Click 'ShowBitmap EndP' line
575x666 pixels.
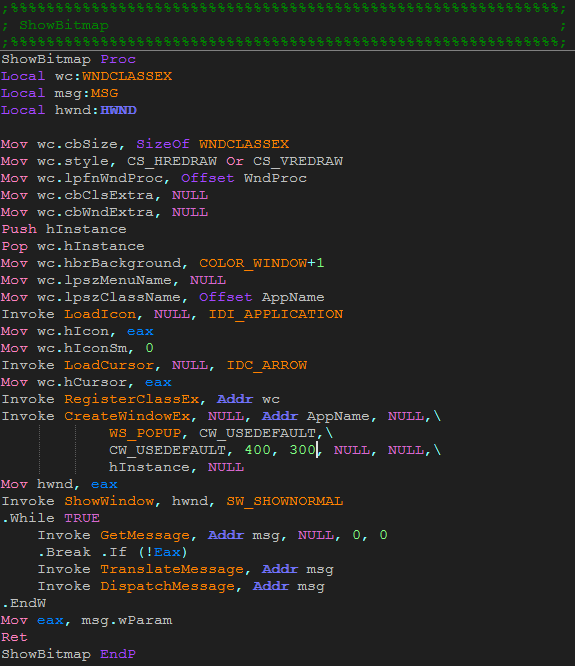tap(68, 654)
